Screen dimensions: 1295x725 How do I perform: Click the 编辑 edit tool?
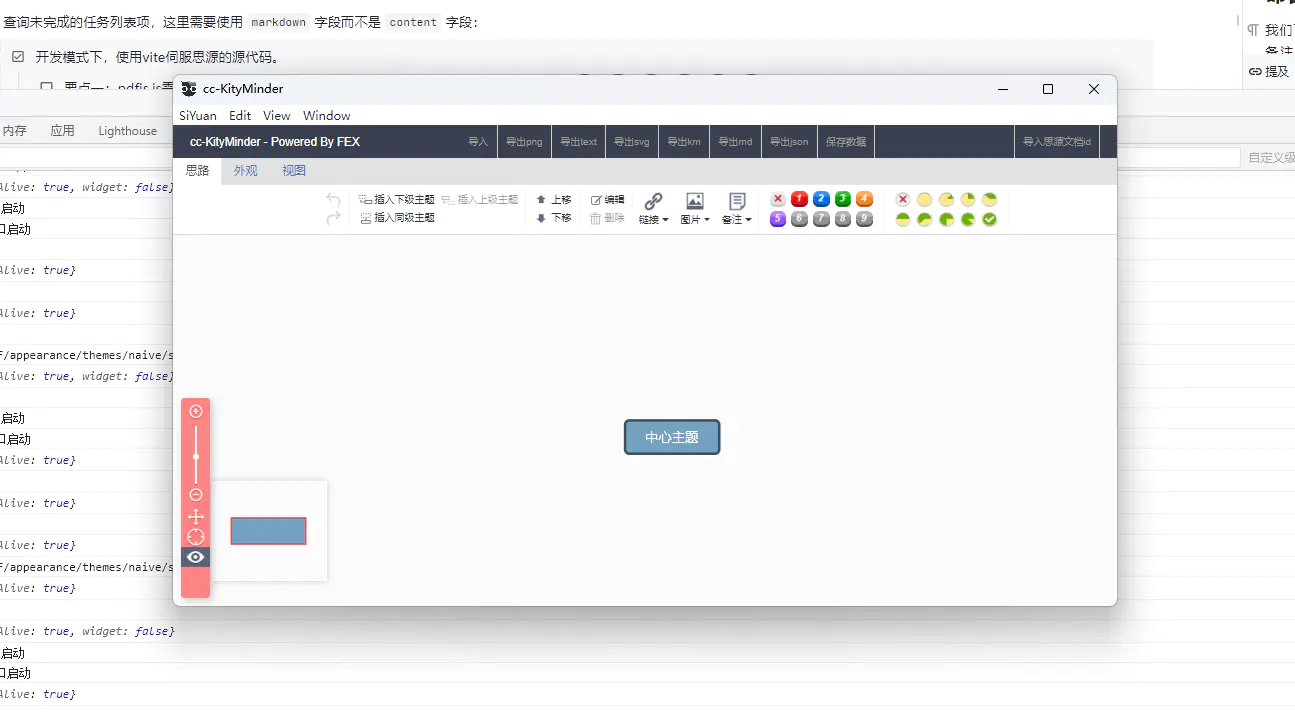(607, 200)
